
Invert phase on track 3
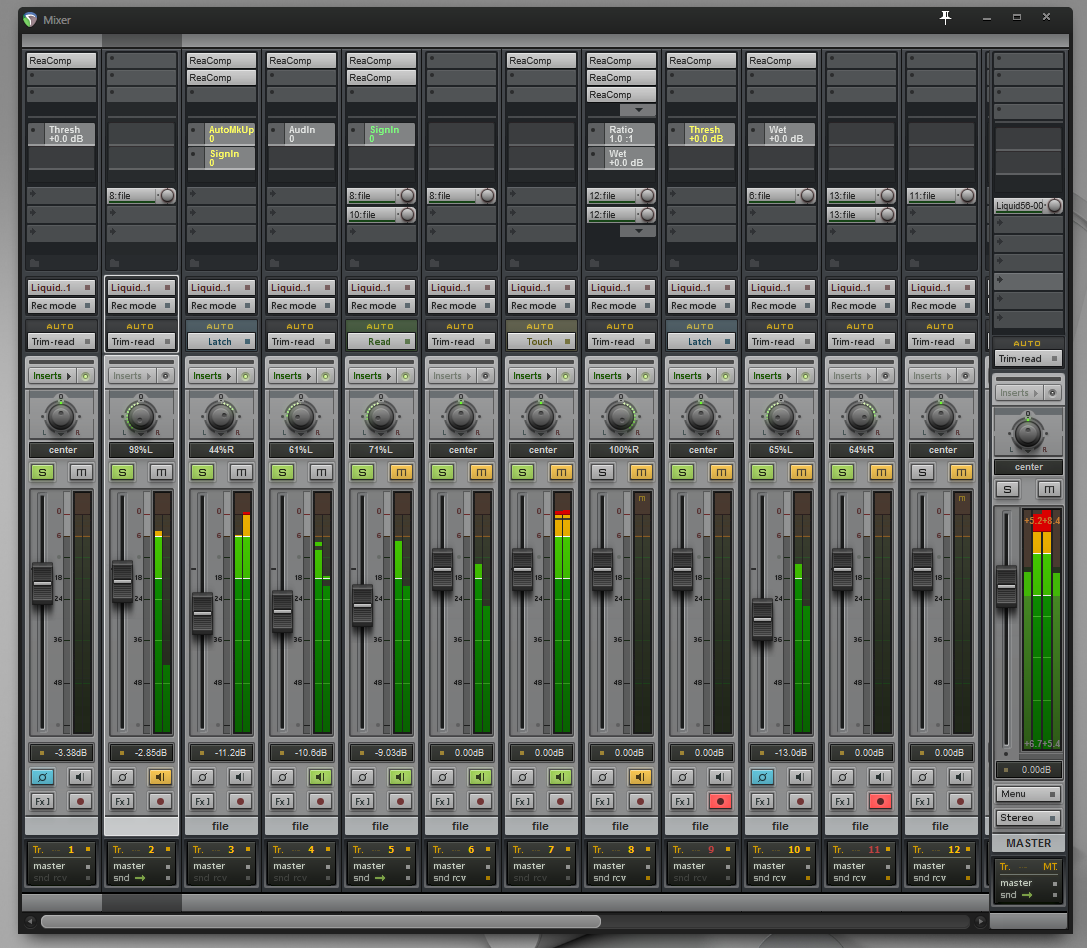tap(202, 777)
